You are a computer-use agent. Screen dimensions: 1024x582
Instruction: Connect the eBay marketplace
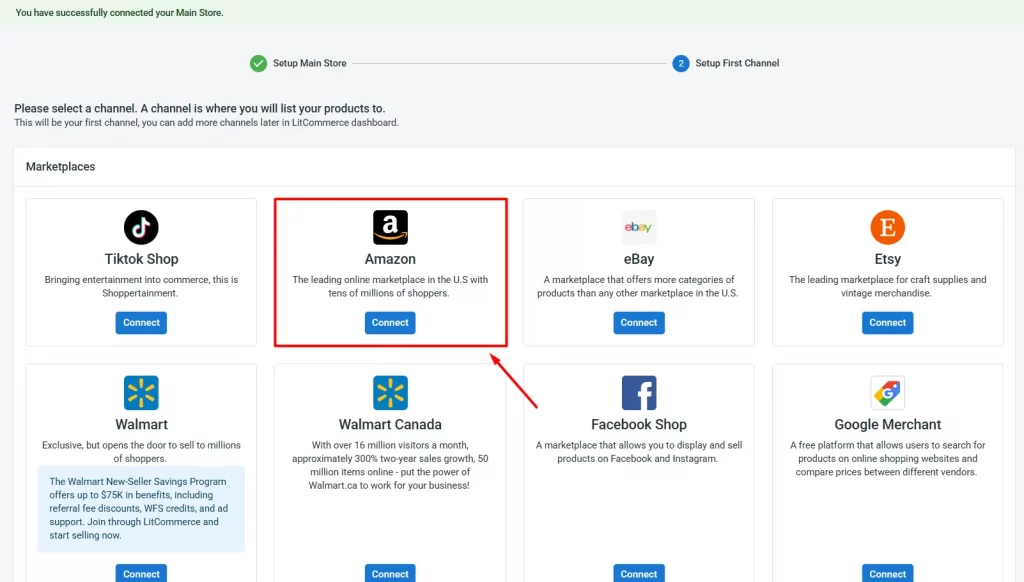coord(638,322)
